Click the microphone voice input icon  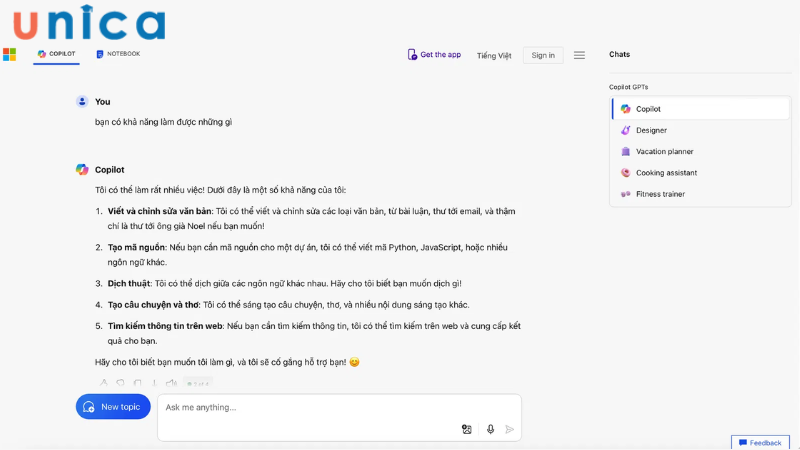pos(490,429)
